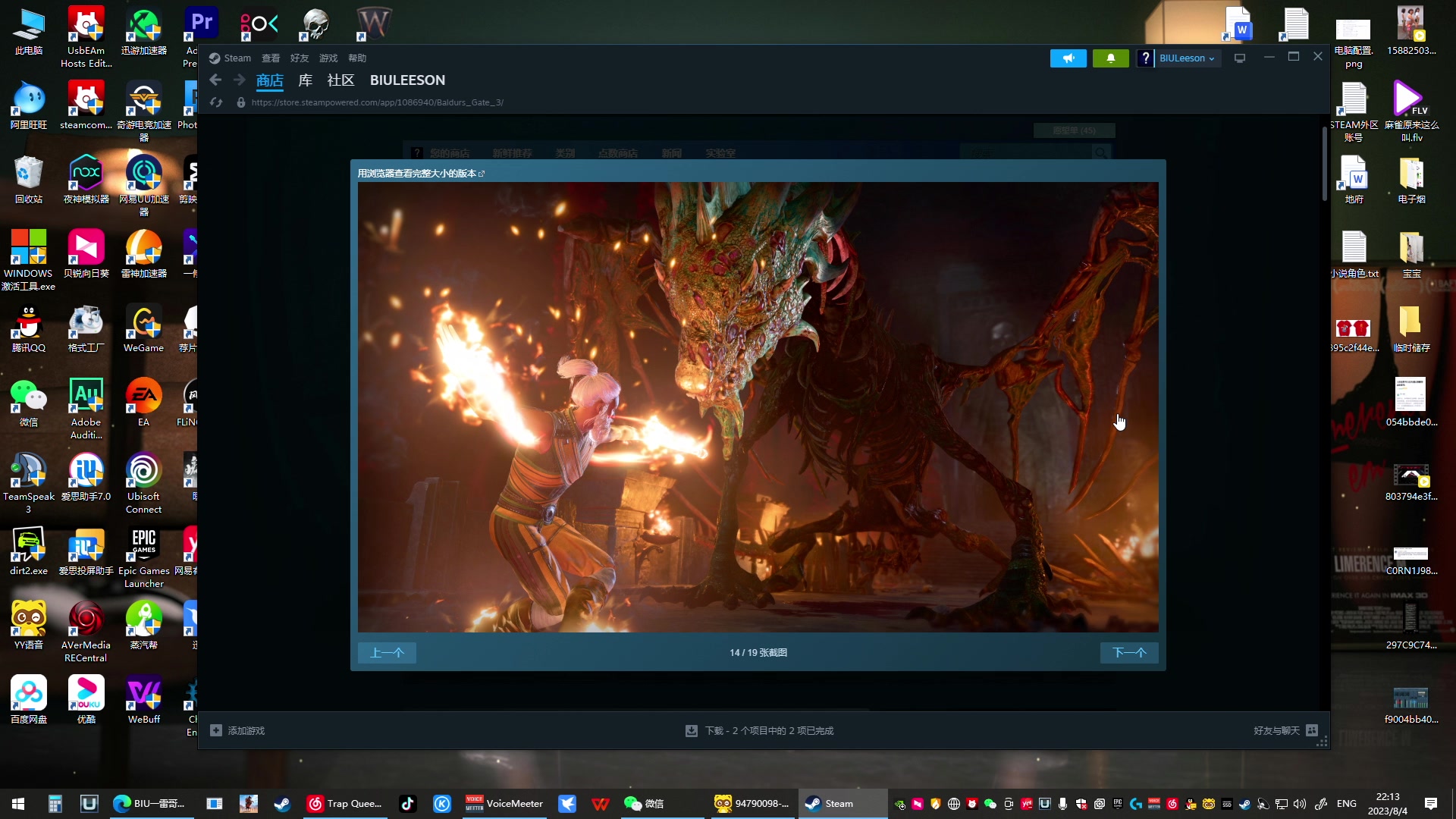1456x819 pixels.
Task: Select the 优酷 Youku desktop icon
Action: tap(86, 701)
